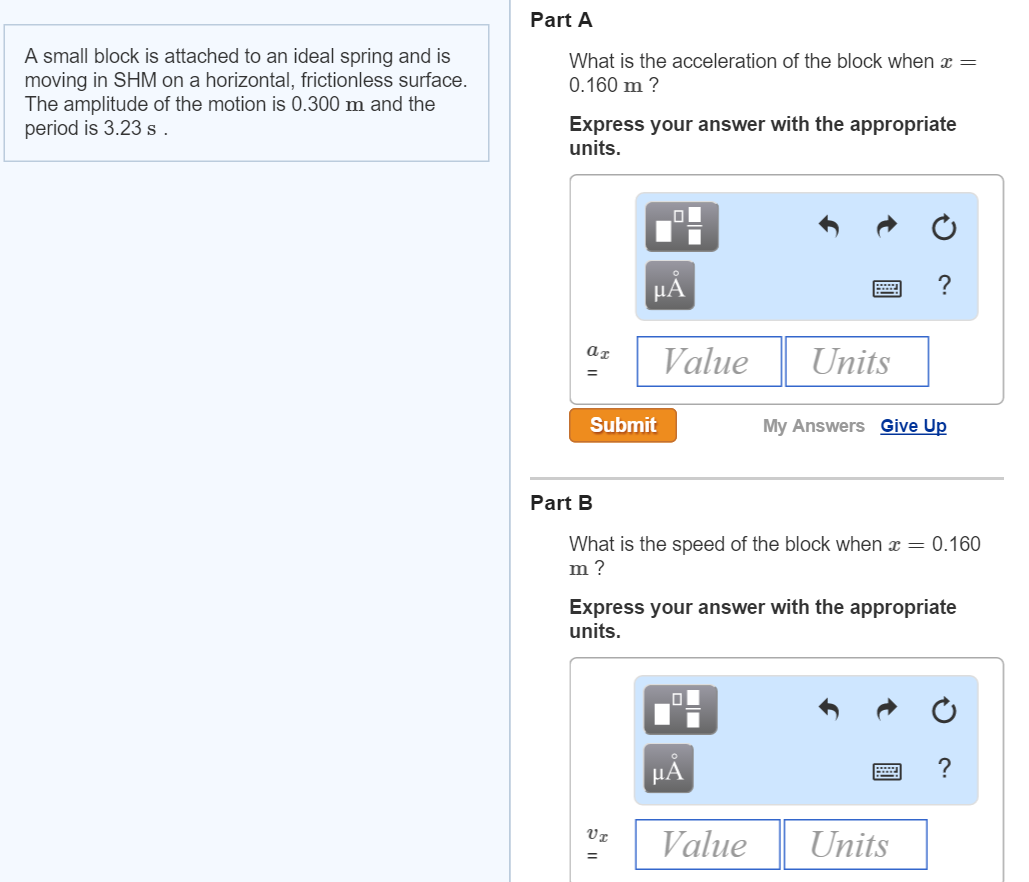The width and height of the screenshot is (1029, 882).
Task: Reset the Part A answer field
Action: (943, 229)
